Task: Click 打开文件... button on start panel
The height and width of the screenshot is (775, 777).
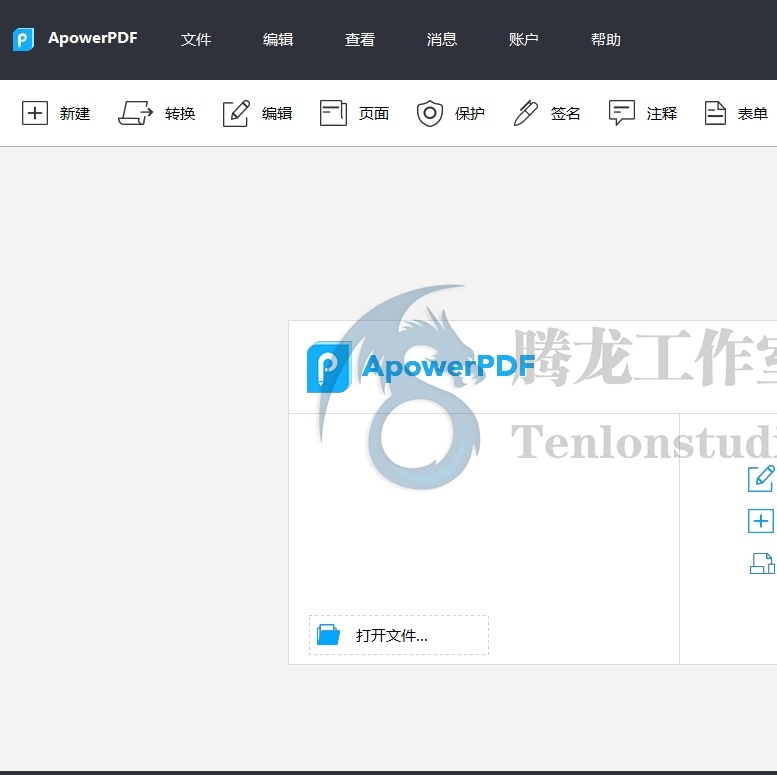Action: tap(399, 635)
